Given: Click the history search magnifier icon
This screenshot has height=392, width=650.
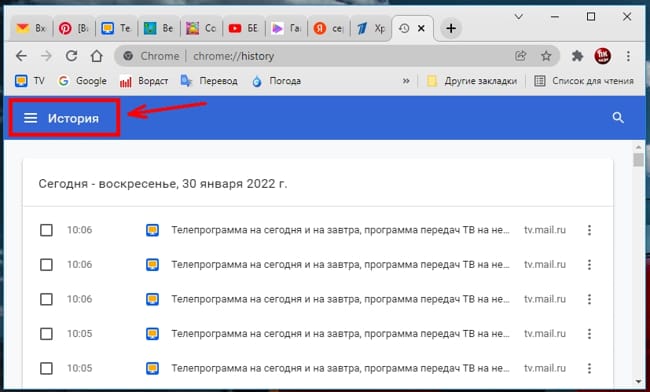Looking at the screenshot, I should [618, 118].
